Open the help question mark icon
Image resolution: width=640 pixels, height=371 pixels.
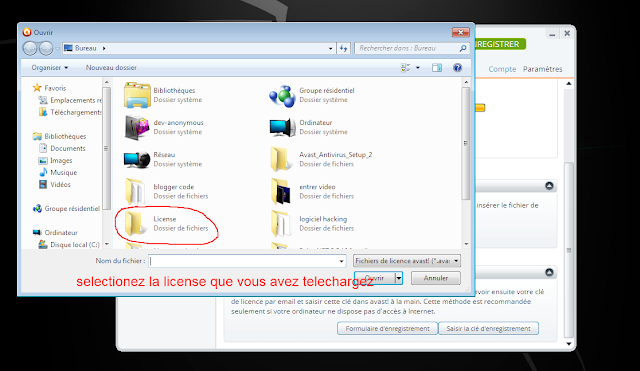(458, 67)
